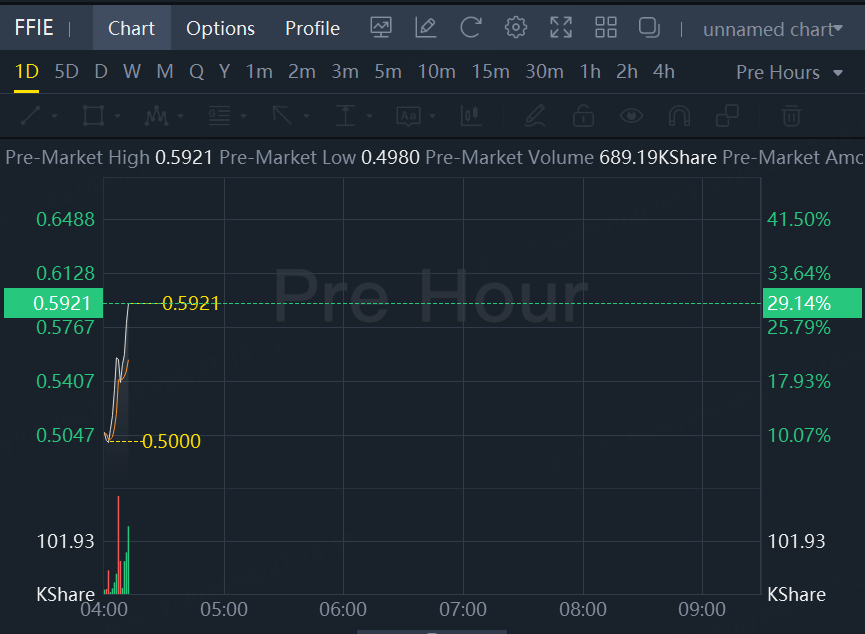Switch to the Profile tab
Screen dimensions: 865x634
click(312, 28)
